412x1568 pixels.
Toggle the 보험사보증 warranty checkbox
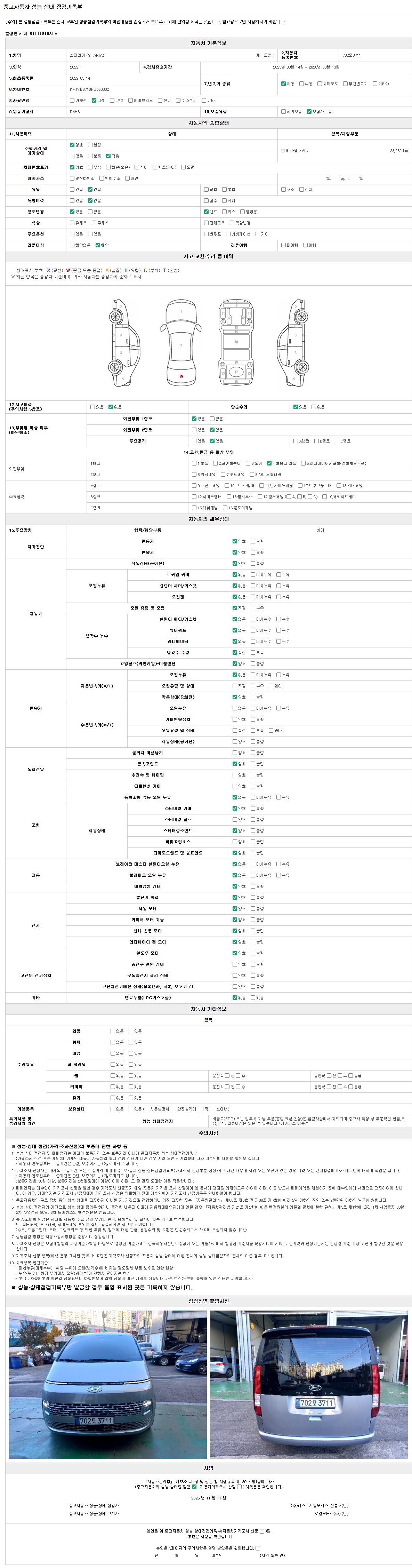(309, 111)
